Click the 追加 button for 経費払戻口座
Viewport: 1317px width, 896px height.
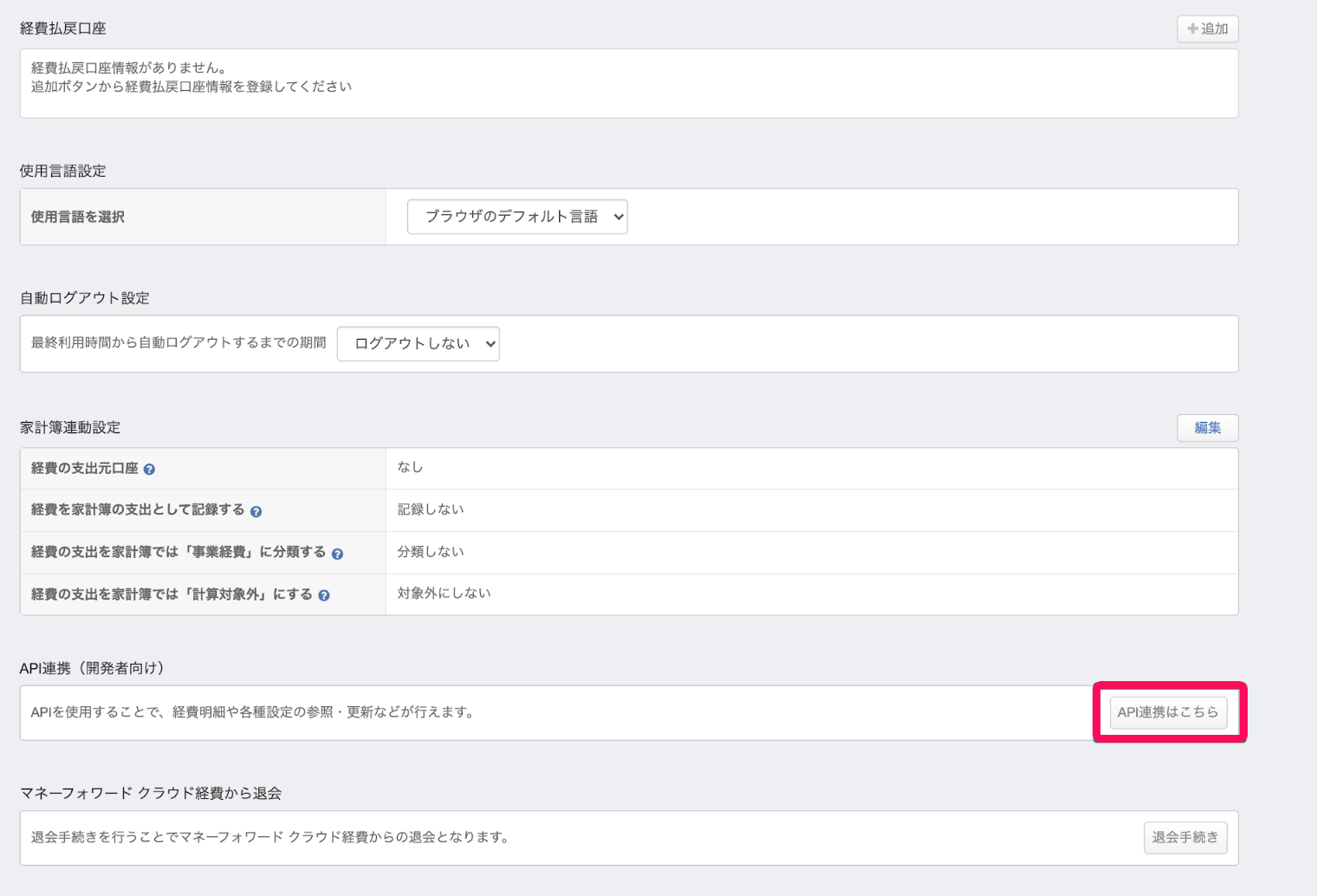1208,29
